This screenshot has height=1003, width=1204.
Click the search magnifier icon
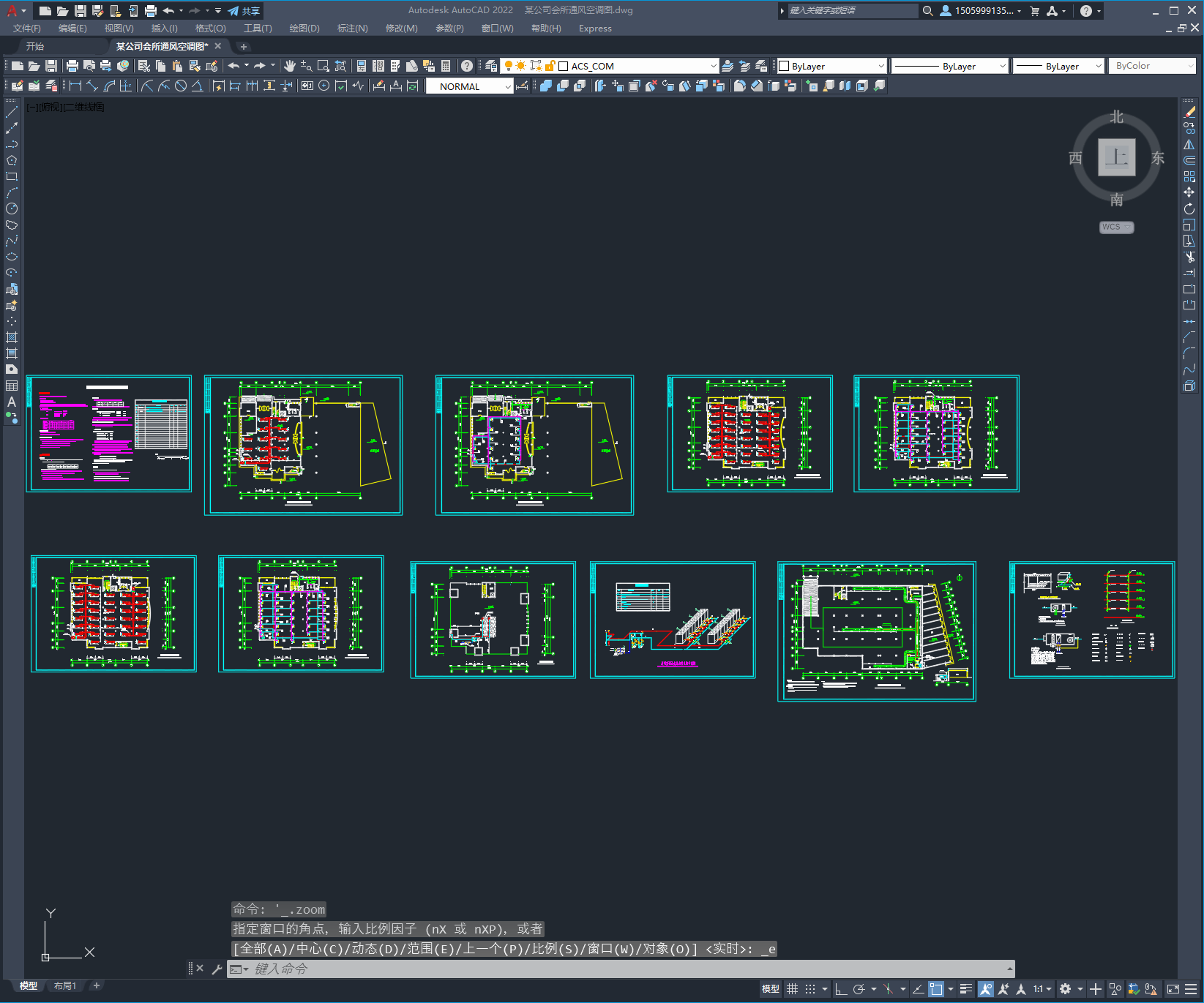tap(927, 11)
